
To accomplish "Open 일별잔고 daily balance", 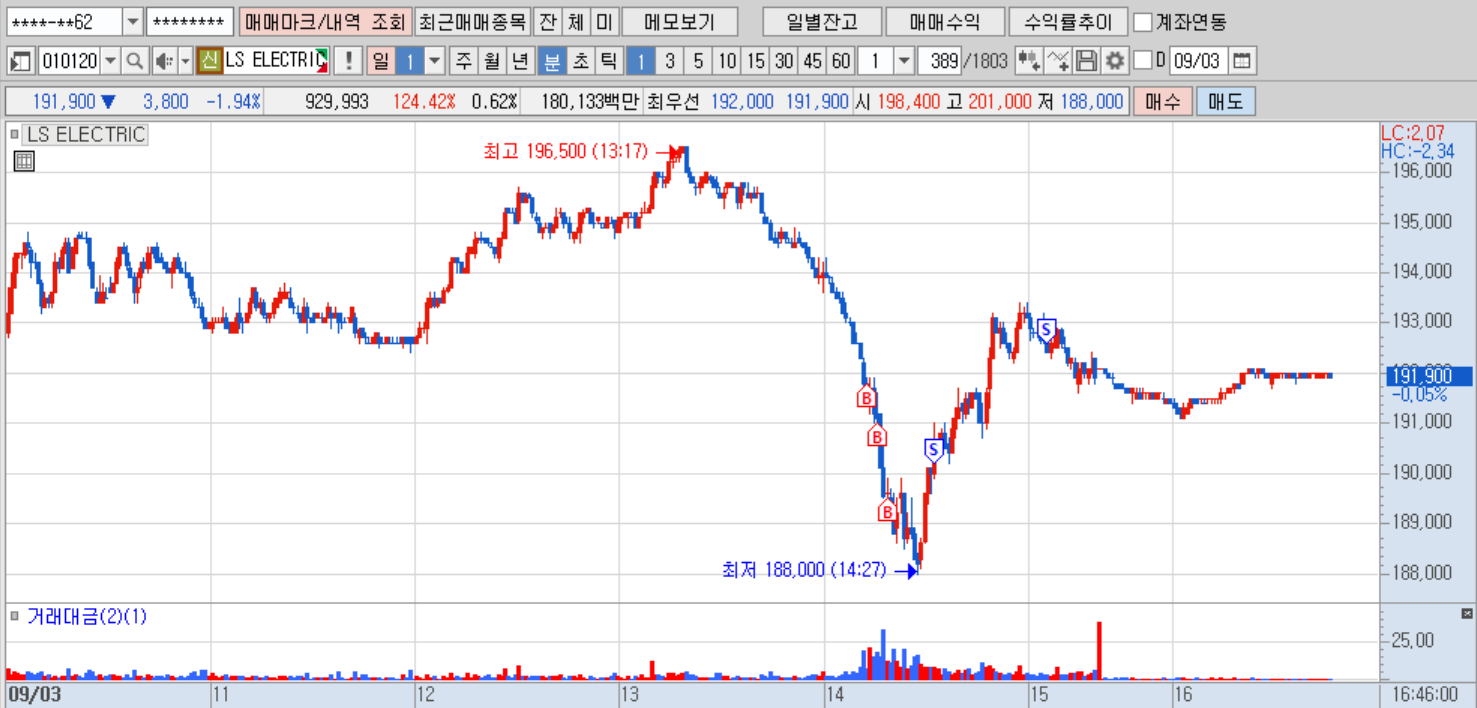I will pos(821,22).
